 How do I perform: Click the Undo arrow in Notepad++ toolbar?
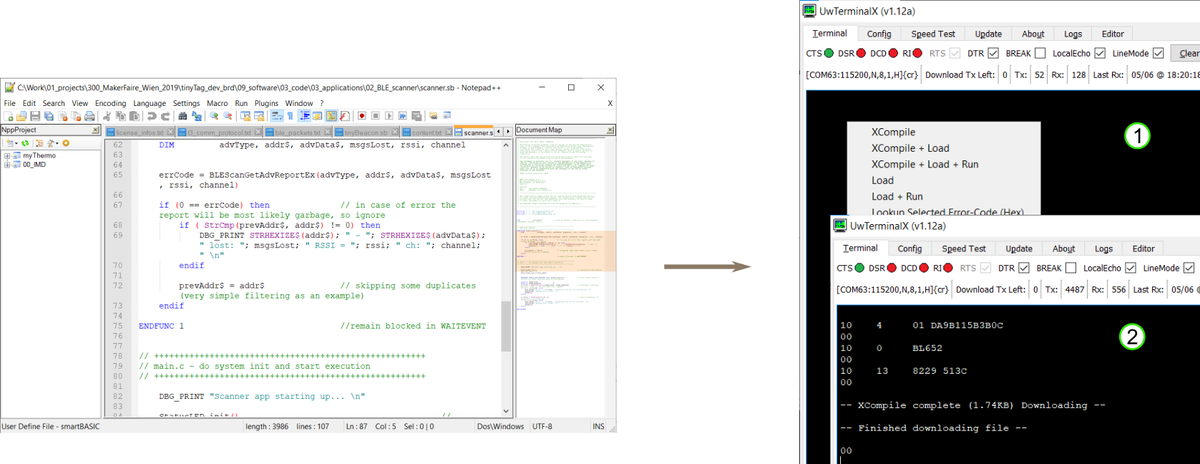coord(152,116)
